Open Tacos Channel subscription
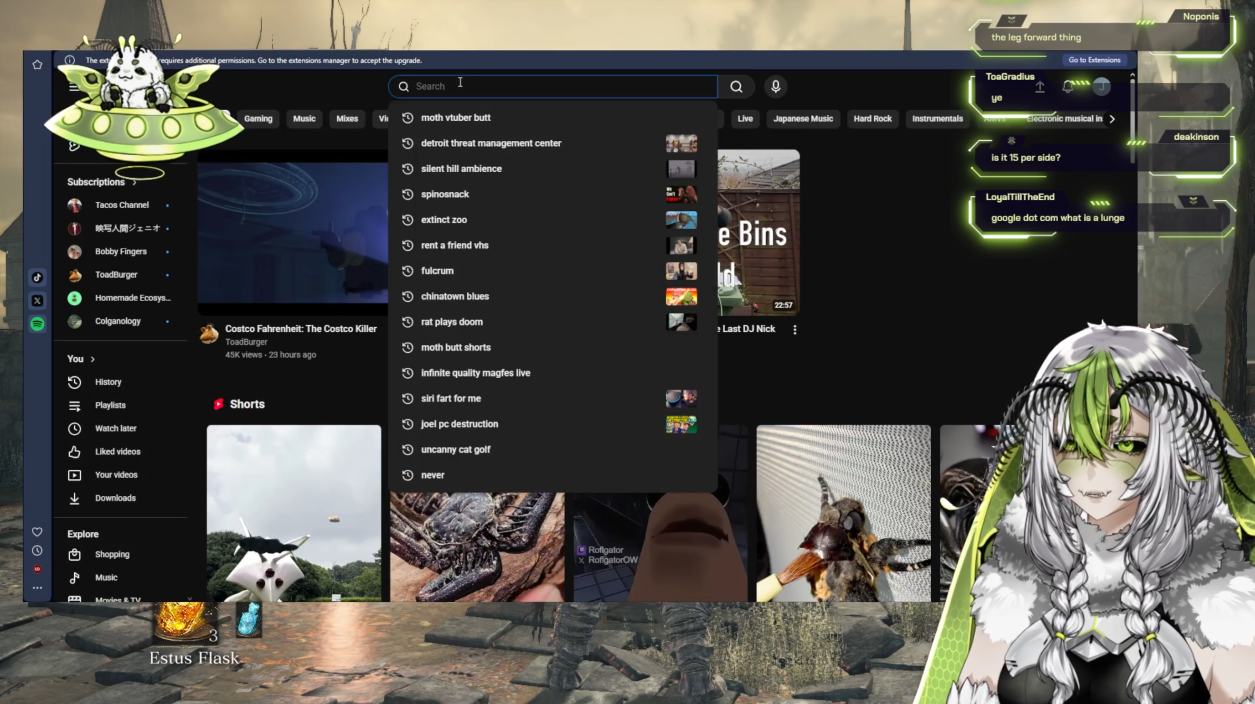 point(120,205)
